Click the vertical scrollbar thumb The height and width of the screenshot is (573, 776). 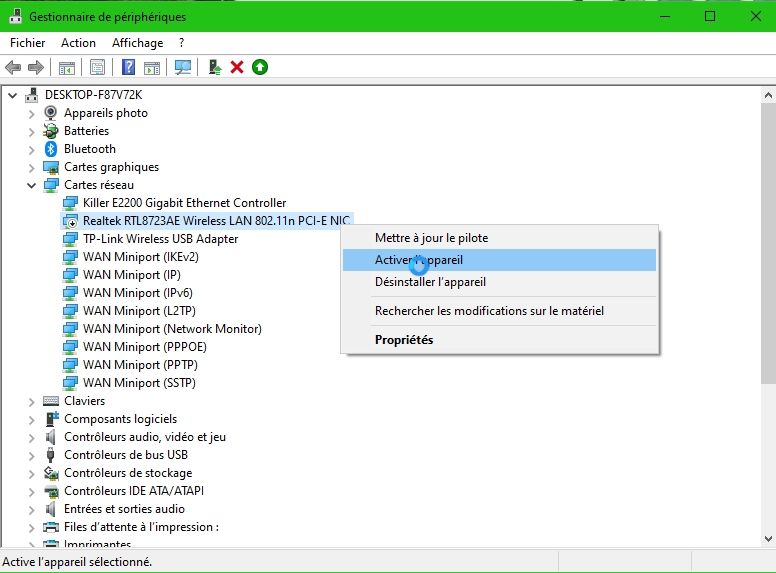click(768, 243)
